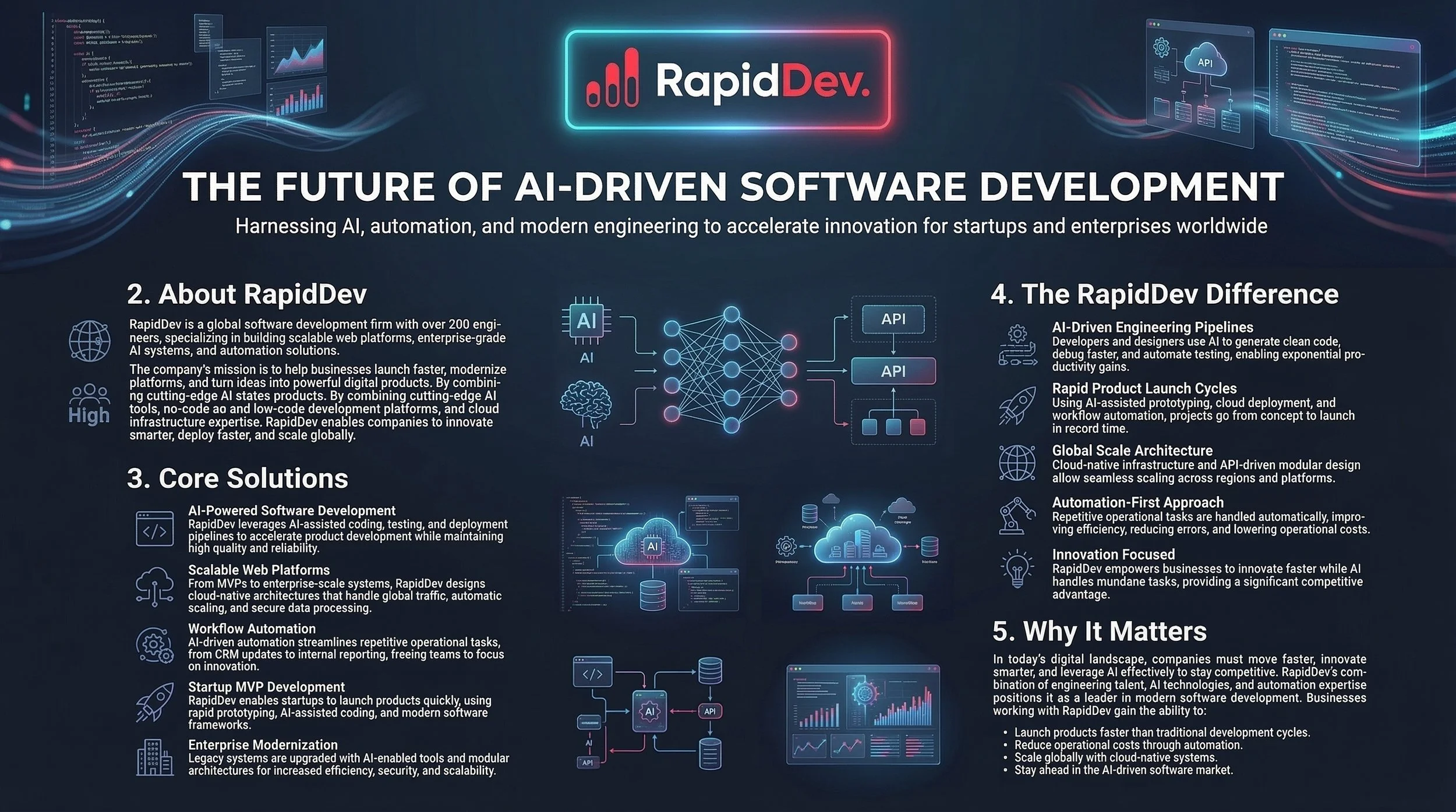The image size is (1456, 812).
Task: Click the 'AI-Driven Engineering Pipelines' subheading
Action: (1153, 327)
